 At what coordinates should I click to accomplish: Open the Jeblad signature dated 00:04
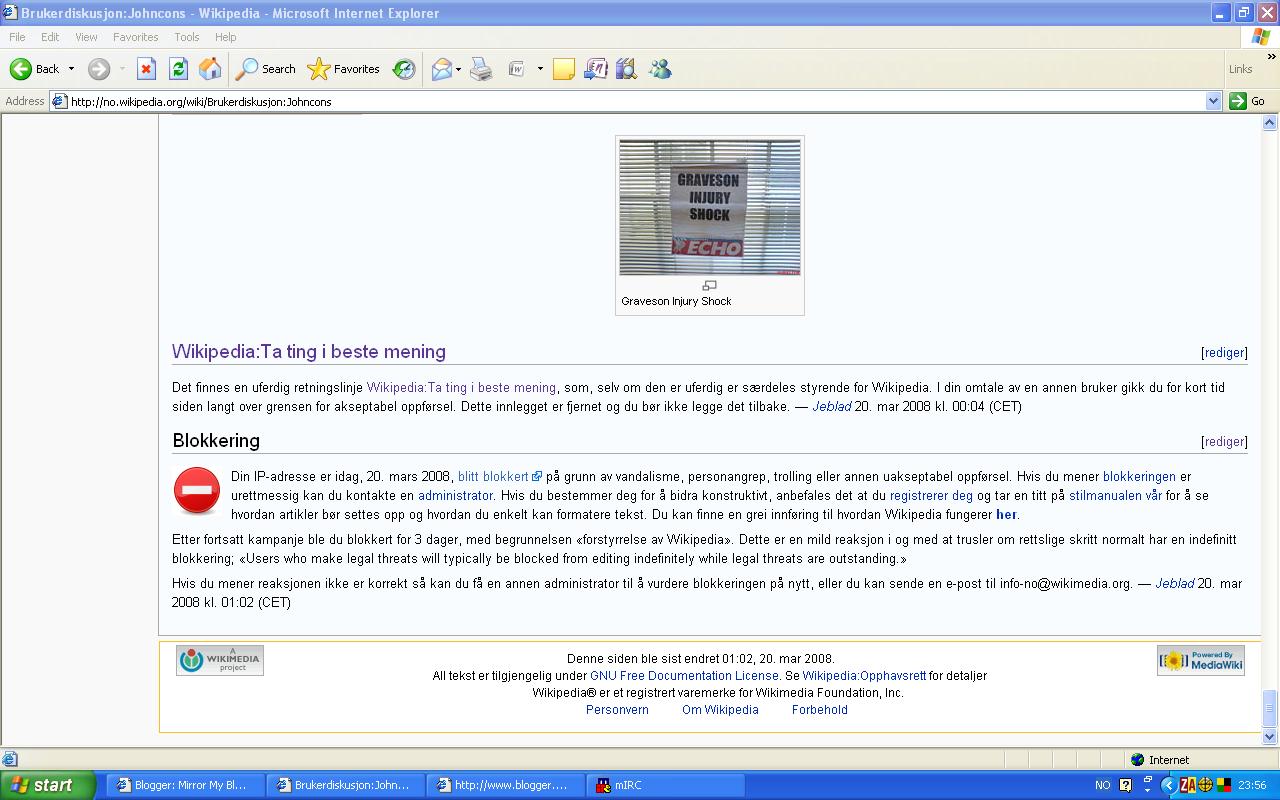coord(831,407)
